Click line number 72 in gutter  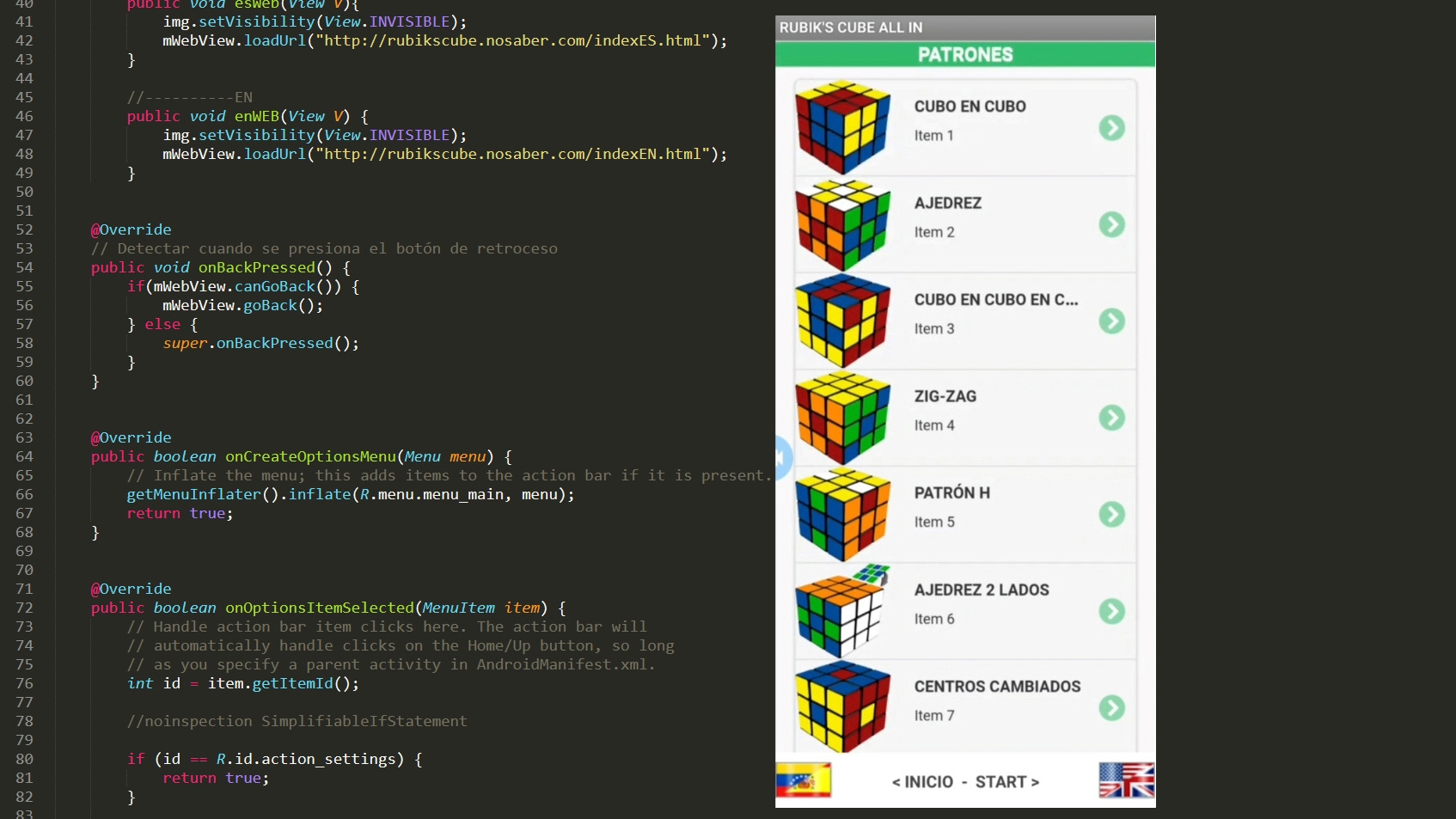click(x=24, y=608)
